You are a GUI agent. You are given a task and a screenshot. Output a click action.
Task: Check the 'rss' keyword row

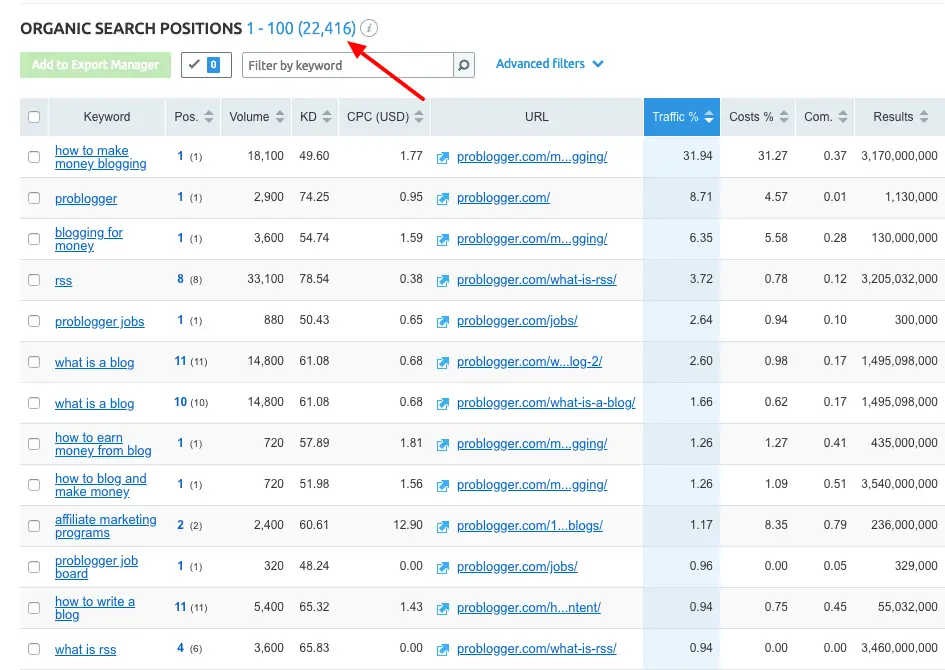pos(34,280)
